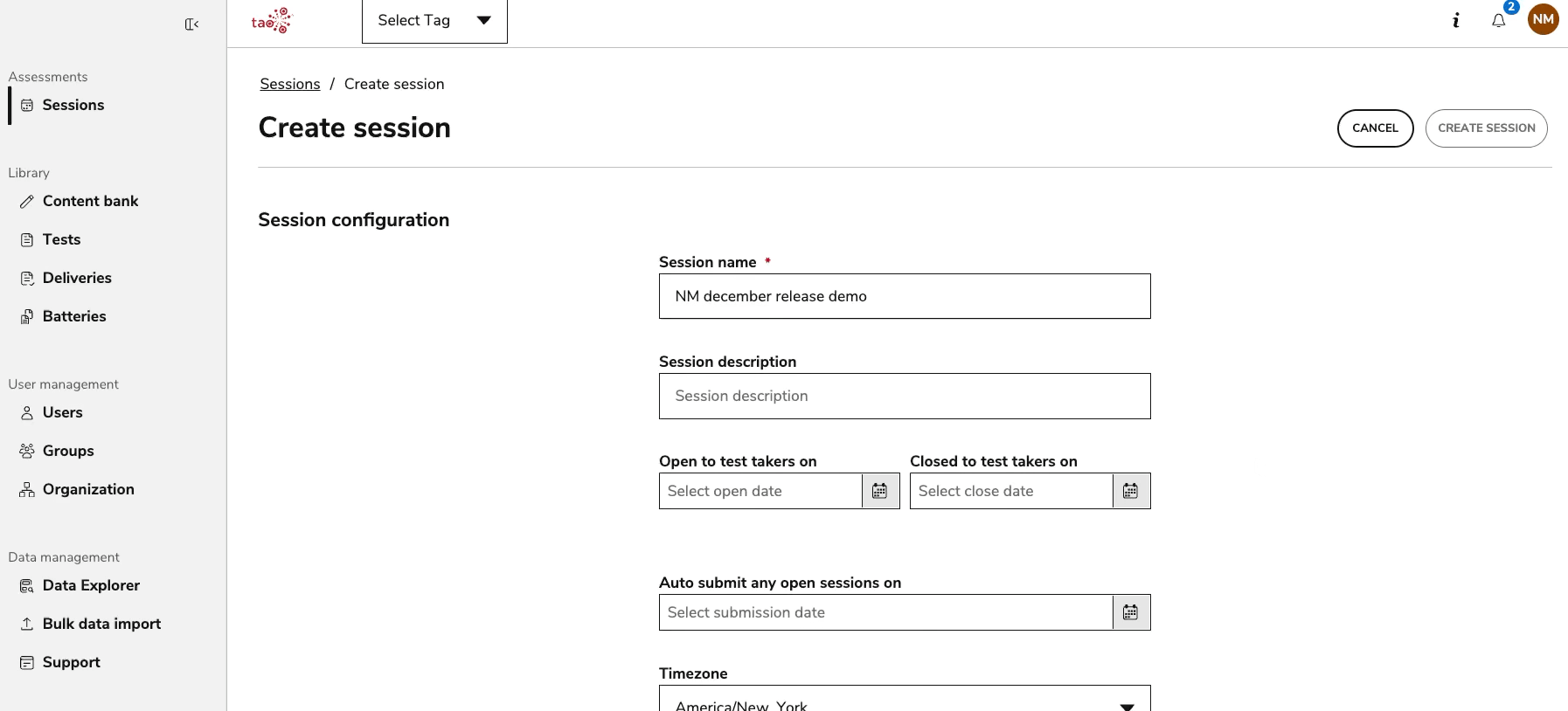
Task: Open calendar picker for open date
Action: point(880,491)
